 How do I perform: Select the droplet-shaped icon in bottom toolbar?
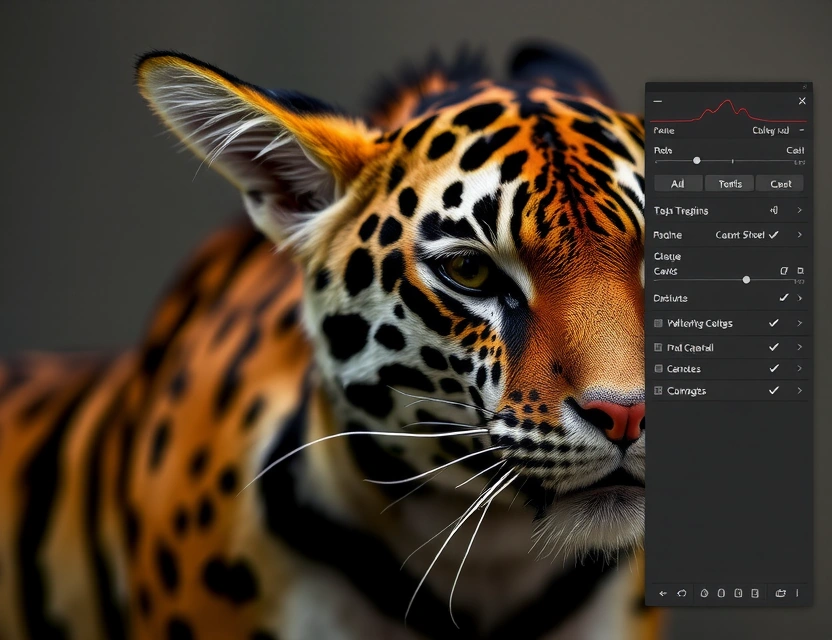(x=704, y=593)
